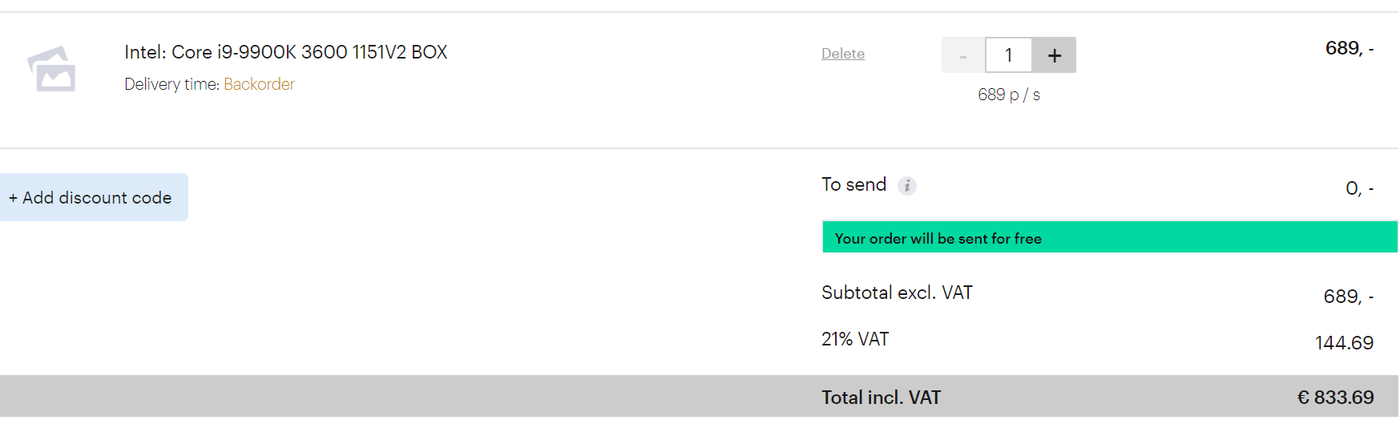Decrease quantity with the minus button
The image size is (1400, 424).
963,55
